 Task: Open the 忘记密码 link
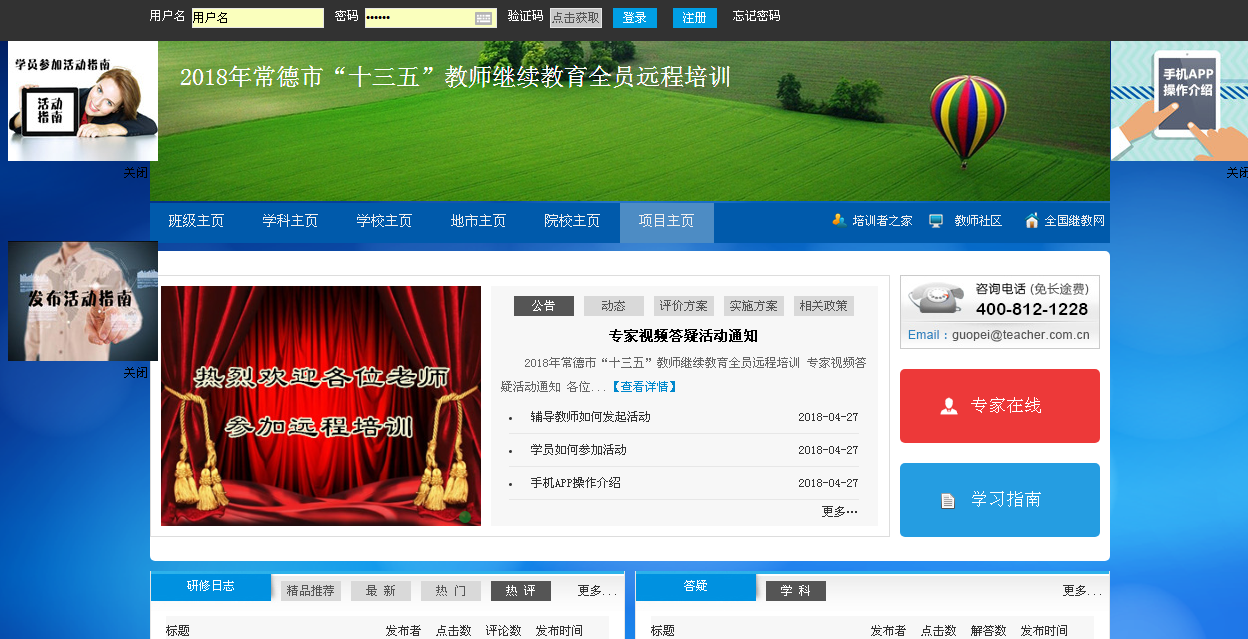(x=756, y=16)
